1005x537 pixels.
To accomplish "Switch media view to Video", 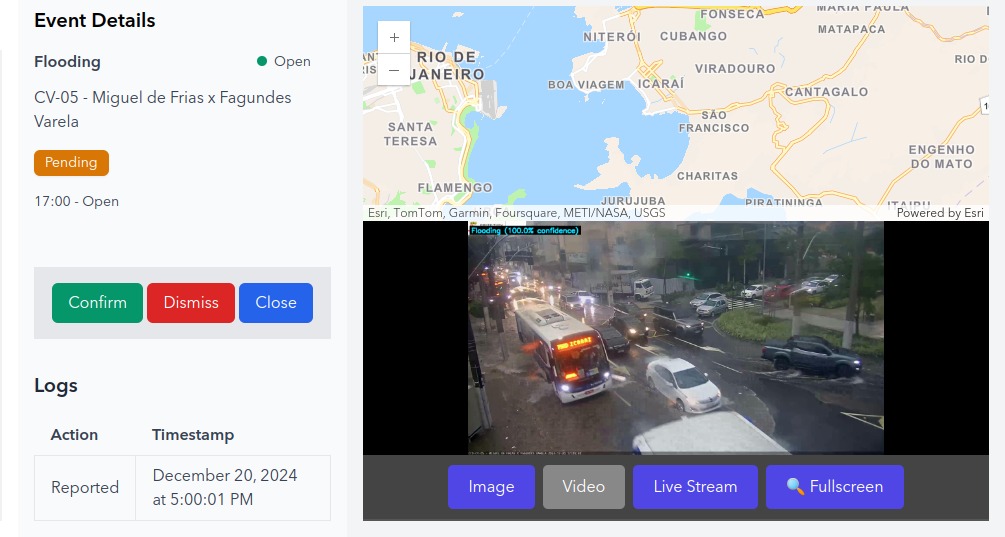I will [583, 487].
